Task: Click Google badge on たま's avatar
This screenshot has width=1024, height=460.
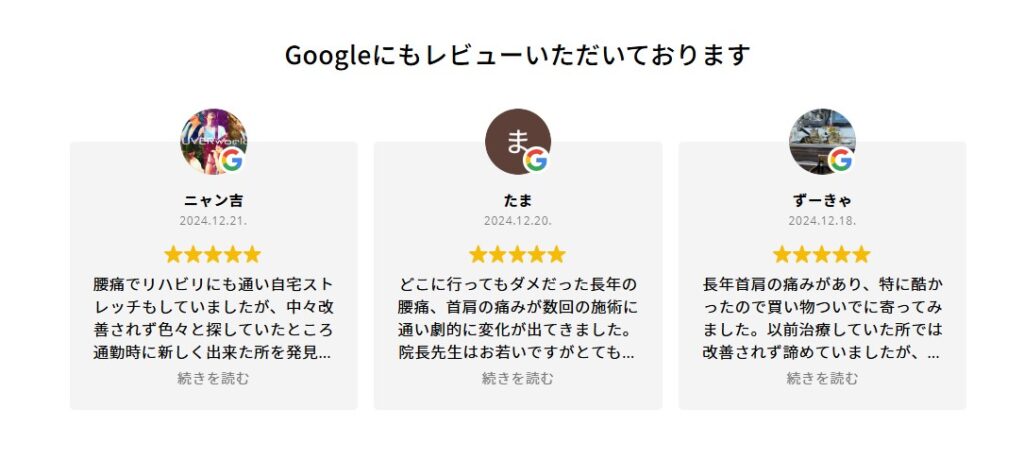Action: click(536, 160)
